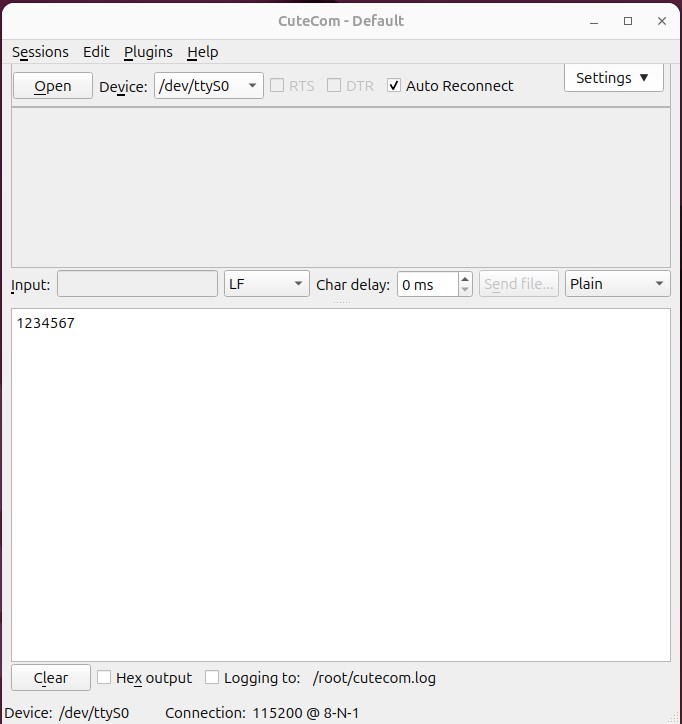The width and height of the screenshot is (682, 724).
Task: Click inside the Char delay value field
Action: coord(428,284)
